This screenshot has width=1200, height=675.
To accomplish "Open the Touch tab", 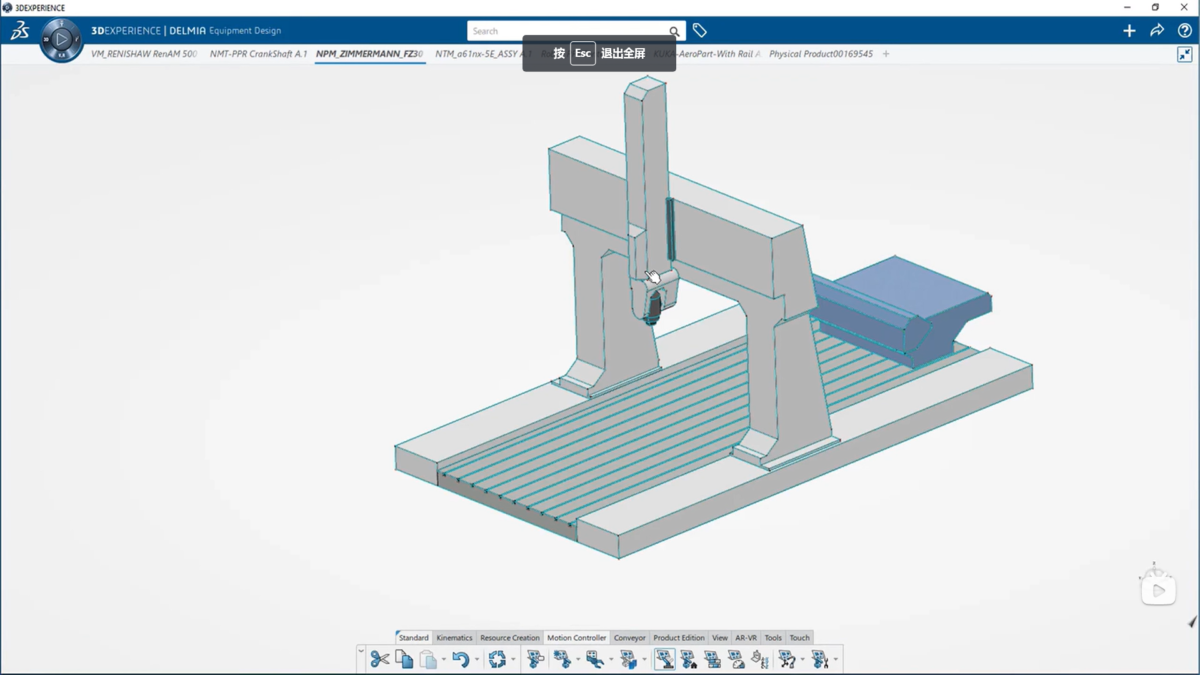I will [x=799, y=638].
